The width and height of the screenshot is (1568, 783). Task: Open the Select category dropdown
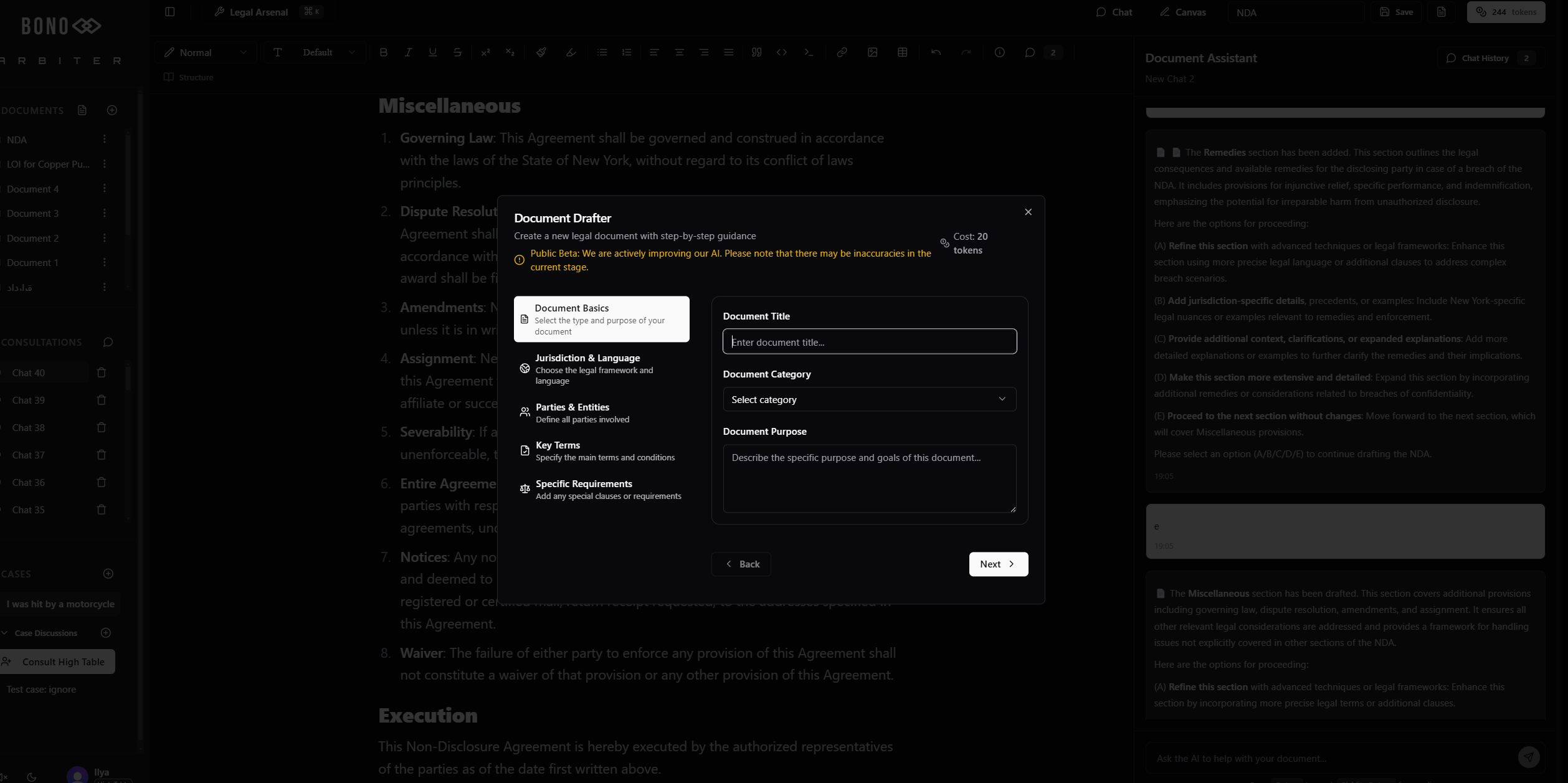coord(869,399)
